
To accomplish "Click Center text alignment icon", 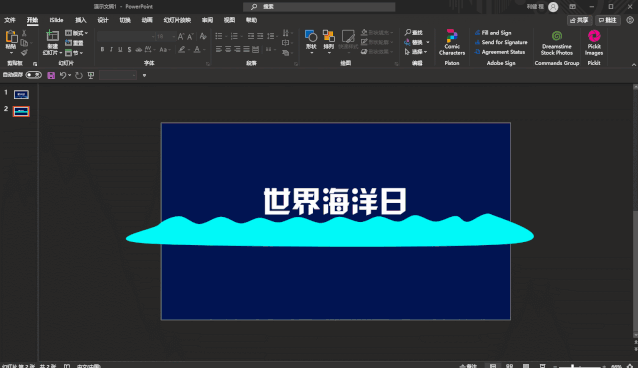I will pos(228,49).
